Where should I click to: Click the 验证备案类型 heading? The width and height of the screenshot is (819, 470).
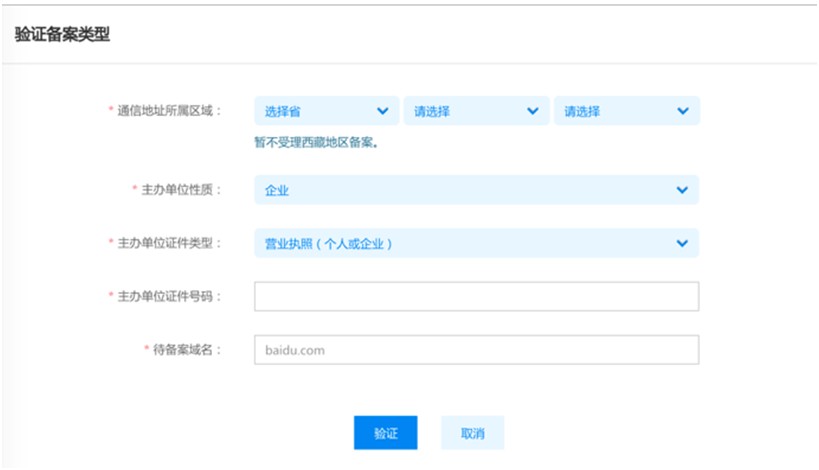coord(62,35)
